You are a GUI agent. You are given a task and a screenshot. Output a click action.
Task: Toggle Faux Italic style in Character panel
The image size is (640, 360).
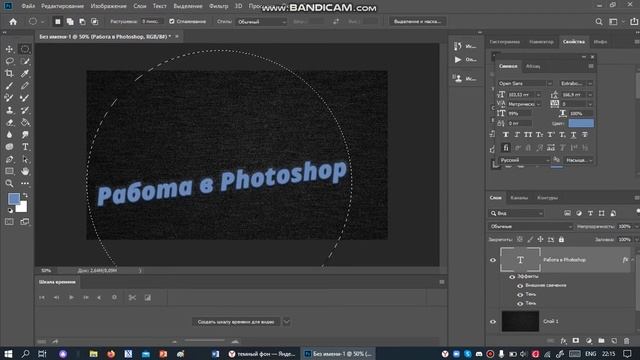click(517, 135)
